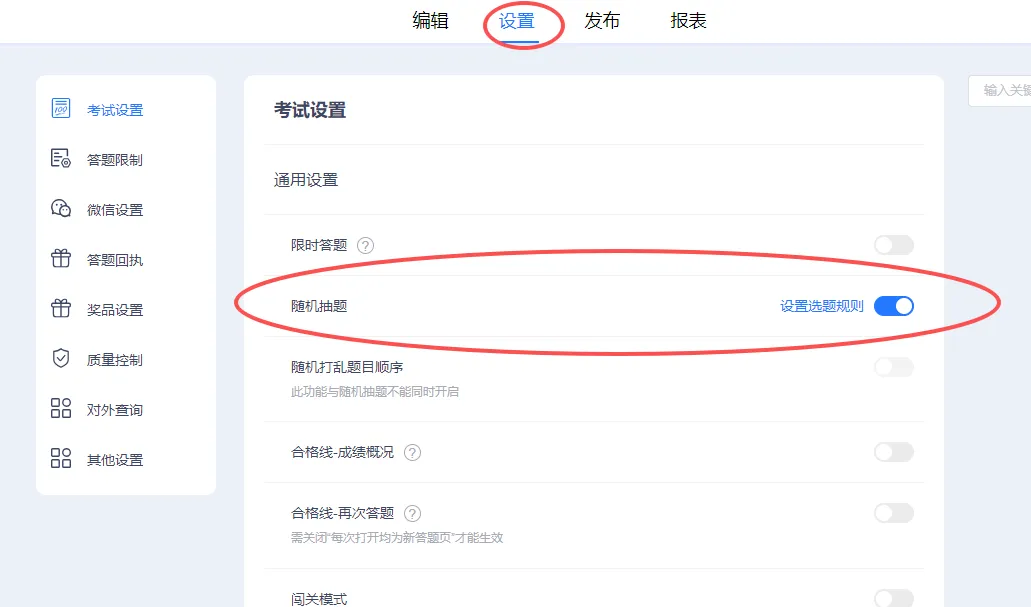Open 考试设置 sidebar icon

coord(60,108)
